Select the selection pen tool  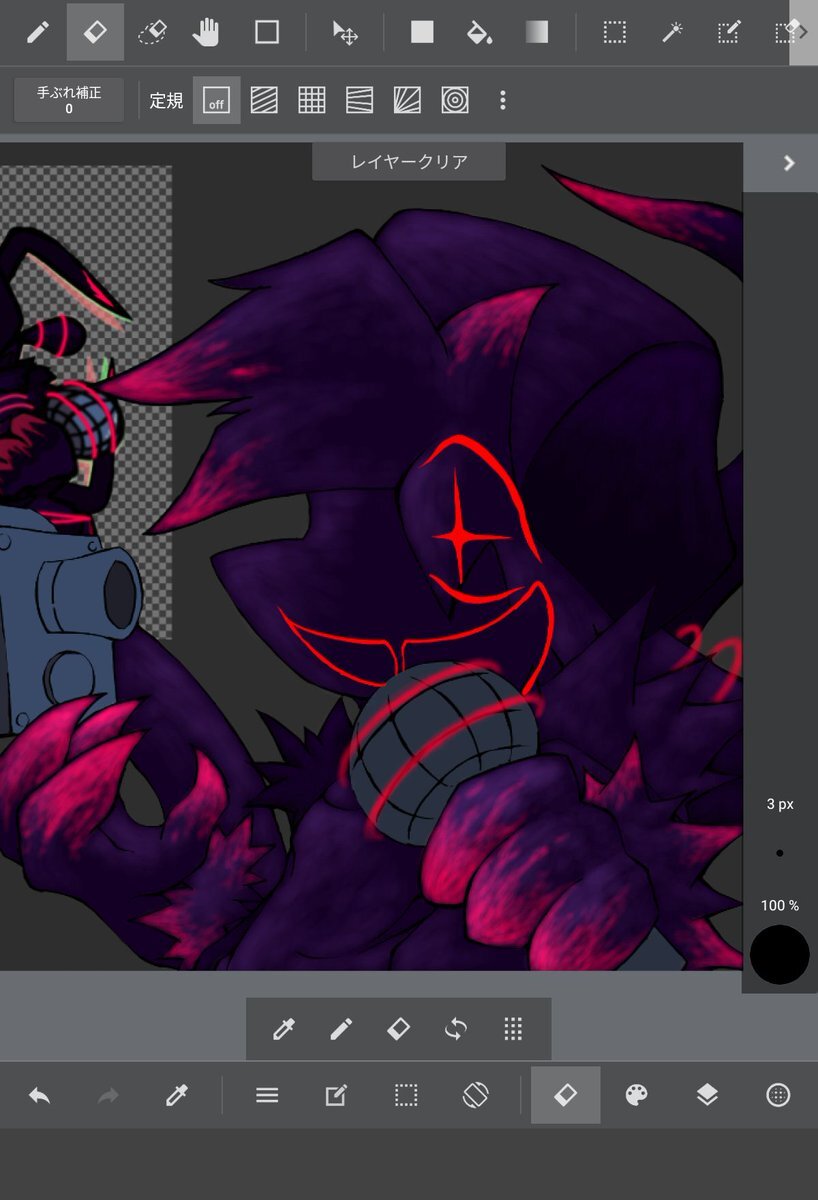tap(729, 32)
